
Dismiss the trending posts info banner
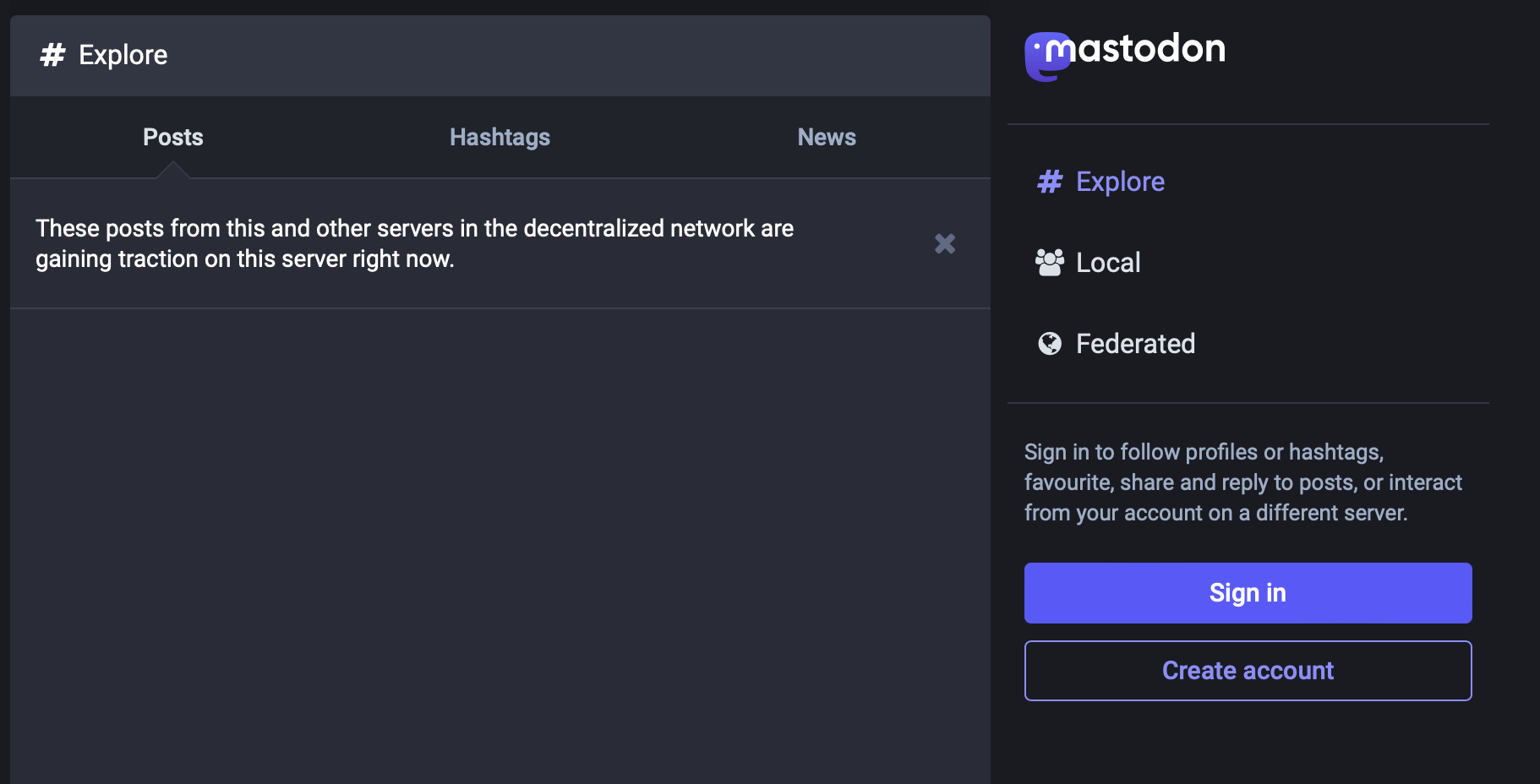coord(945,243)
